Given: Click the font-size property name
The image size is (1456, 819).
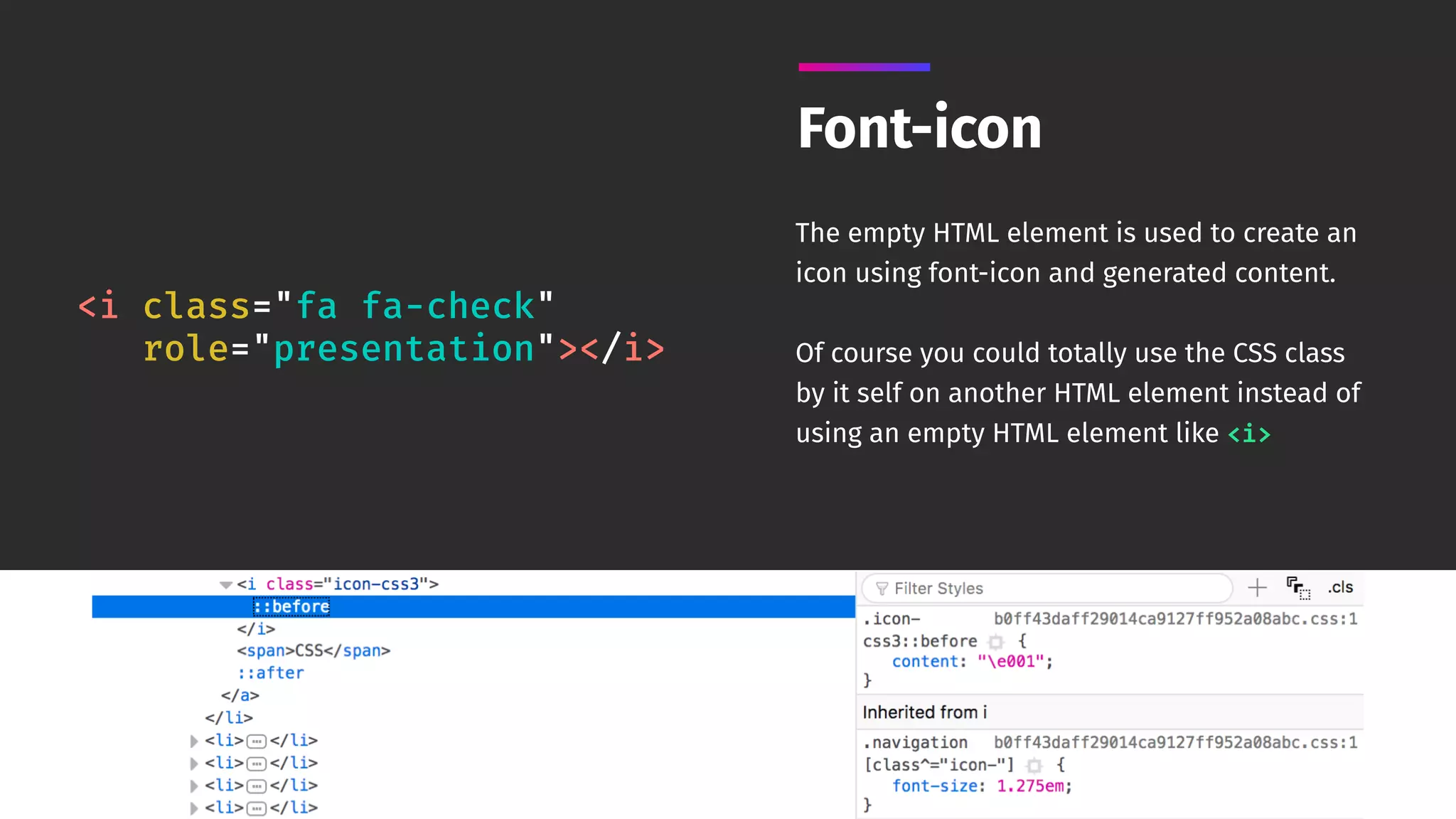Looking at the screenshot, I should [934, 786].
